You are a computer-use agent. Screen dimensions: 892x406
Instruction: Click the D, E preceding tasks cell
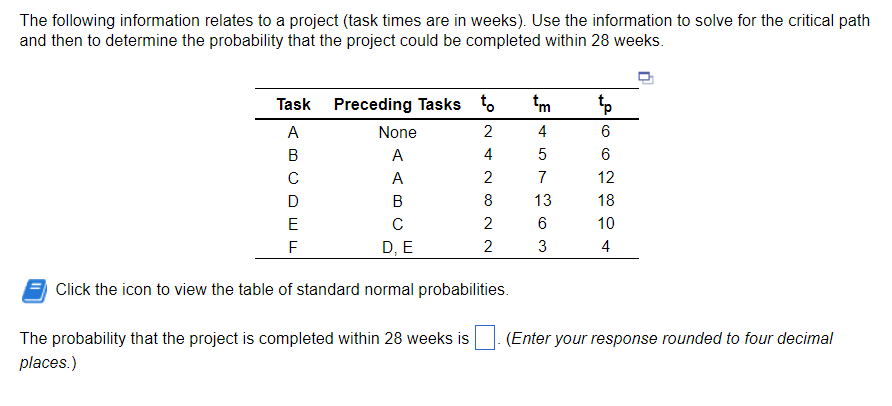point(398,247)
